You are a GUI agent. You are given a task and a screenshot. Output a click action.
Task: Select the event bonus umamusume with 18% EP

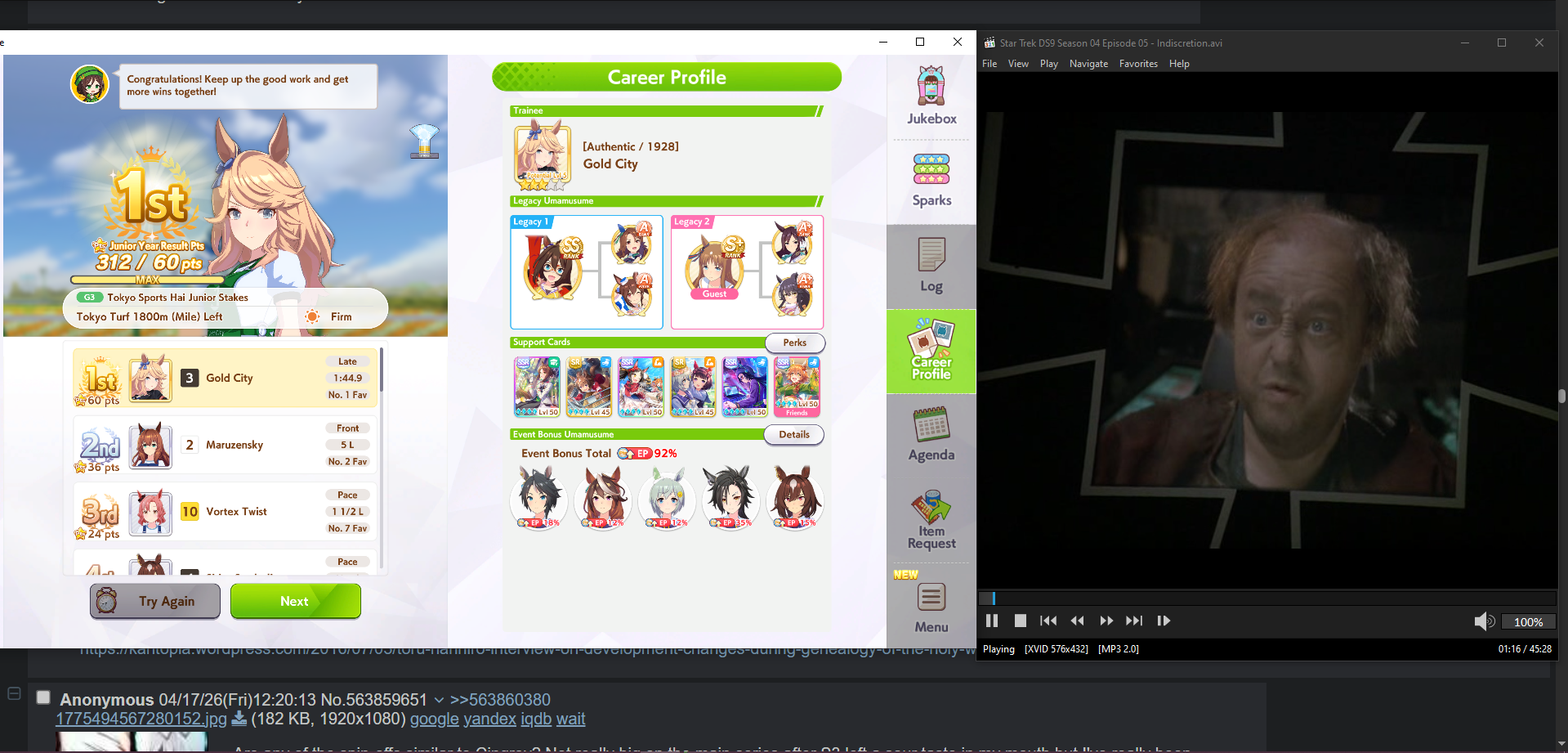point(539,498)
